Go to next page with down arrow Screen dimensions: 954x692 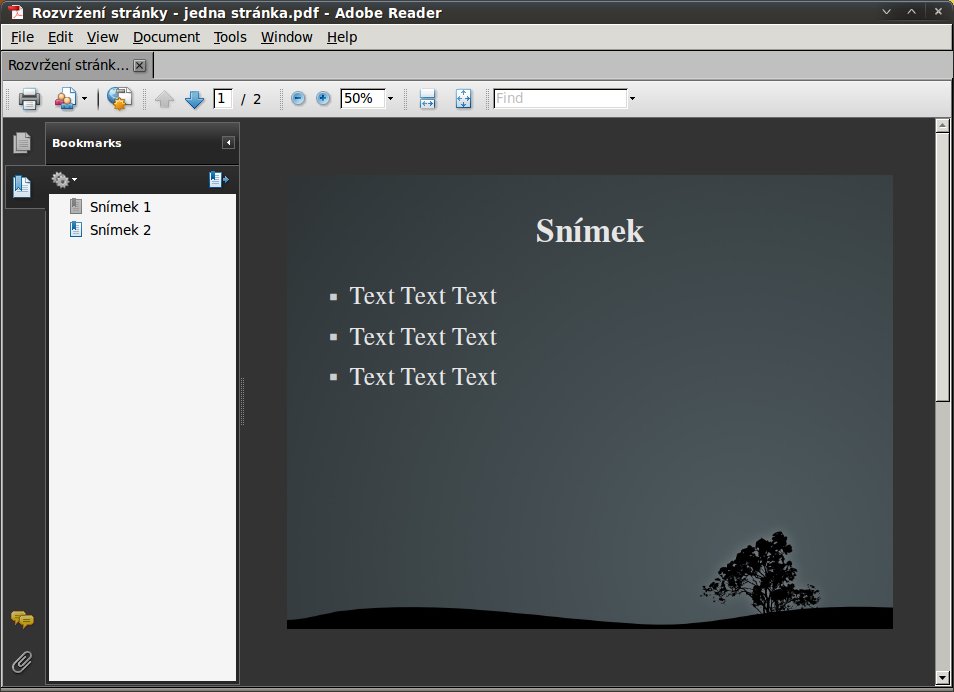[x=194, y=99]
